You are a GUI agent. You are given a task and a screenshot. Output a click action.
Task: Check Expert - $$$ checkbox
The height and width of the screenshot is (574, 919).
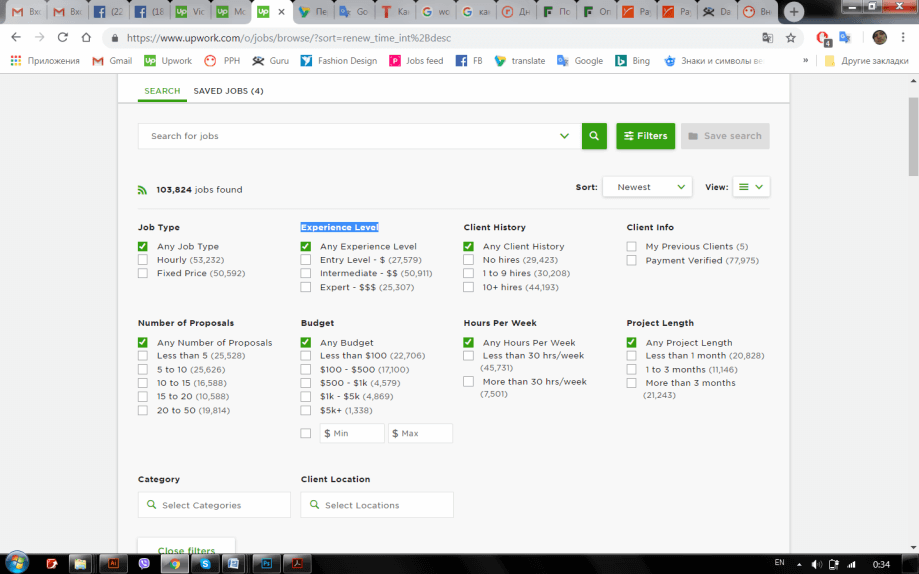click(x=306, y=287)
